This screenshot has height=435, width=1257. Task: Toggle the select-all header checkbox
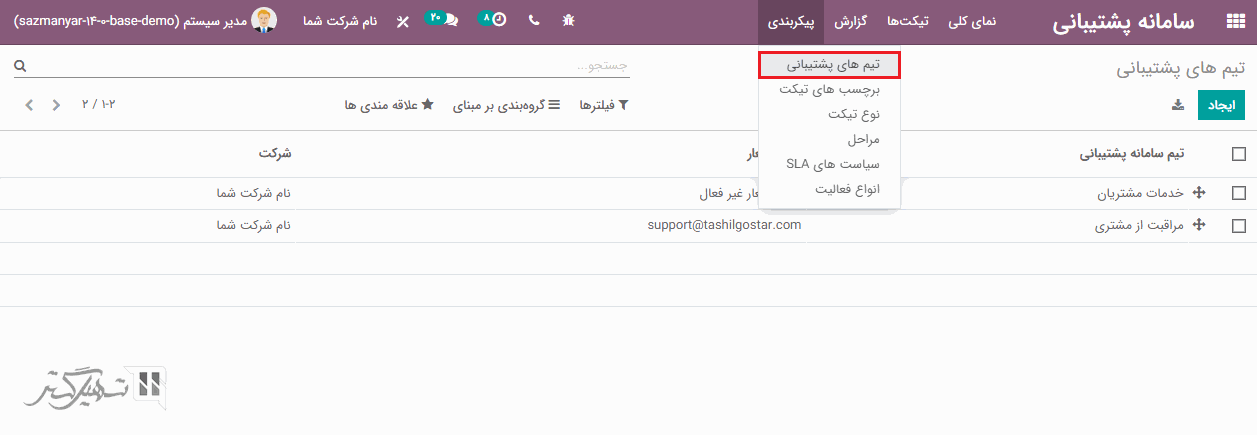pyautogui.click(x=1239, y=154)
